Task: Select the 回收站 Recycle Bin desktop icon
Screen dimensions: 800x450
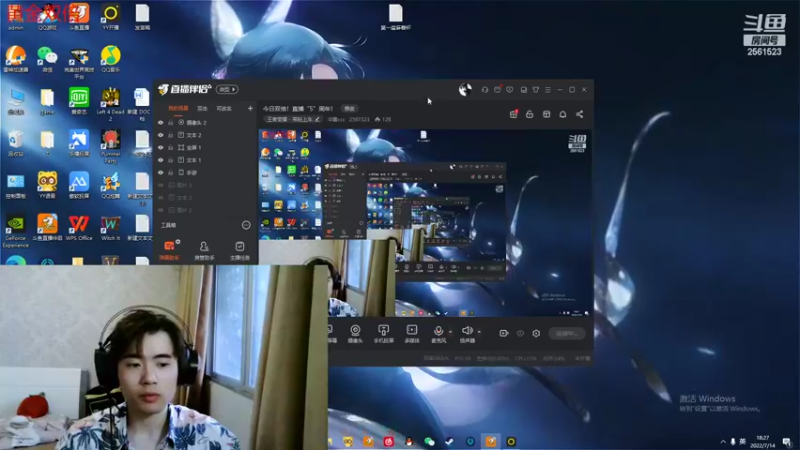Action: point(16,143)
